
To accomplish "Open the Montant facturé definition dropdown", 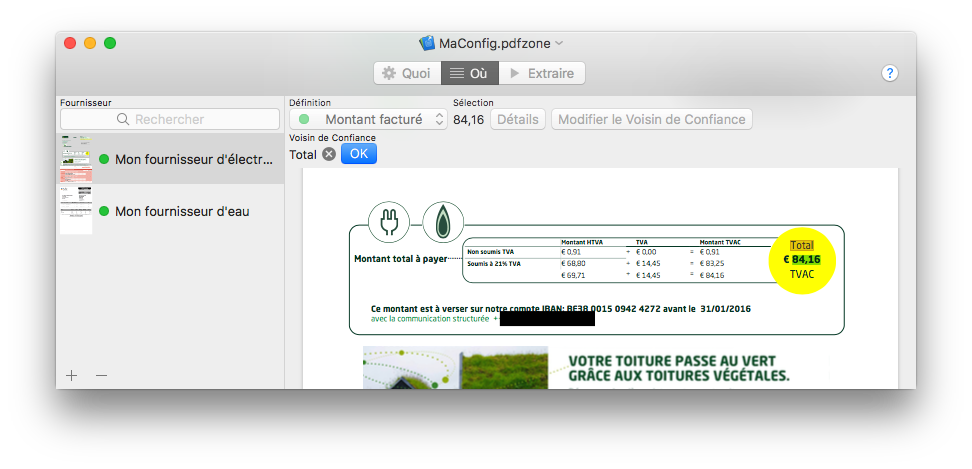I will (x=368, y=119).
